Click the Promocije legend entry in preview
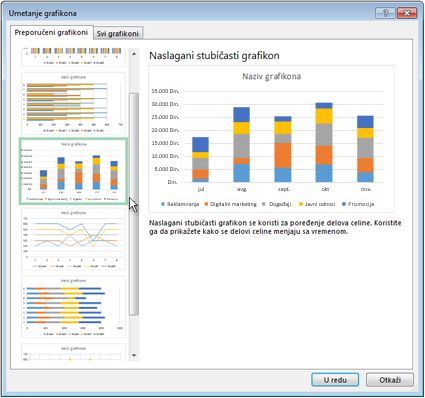425x398 pixels. pyautogui.click(x=358, y=204)
